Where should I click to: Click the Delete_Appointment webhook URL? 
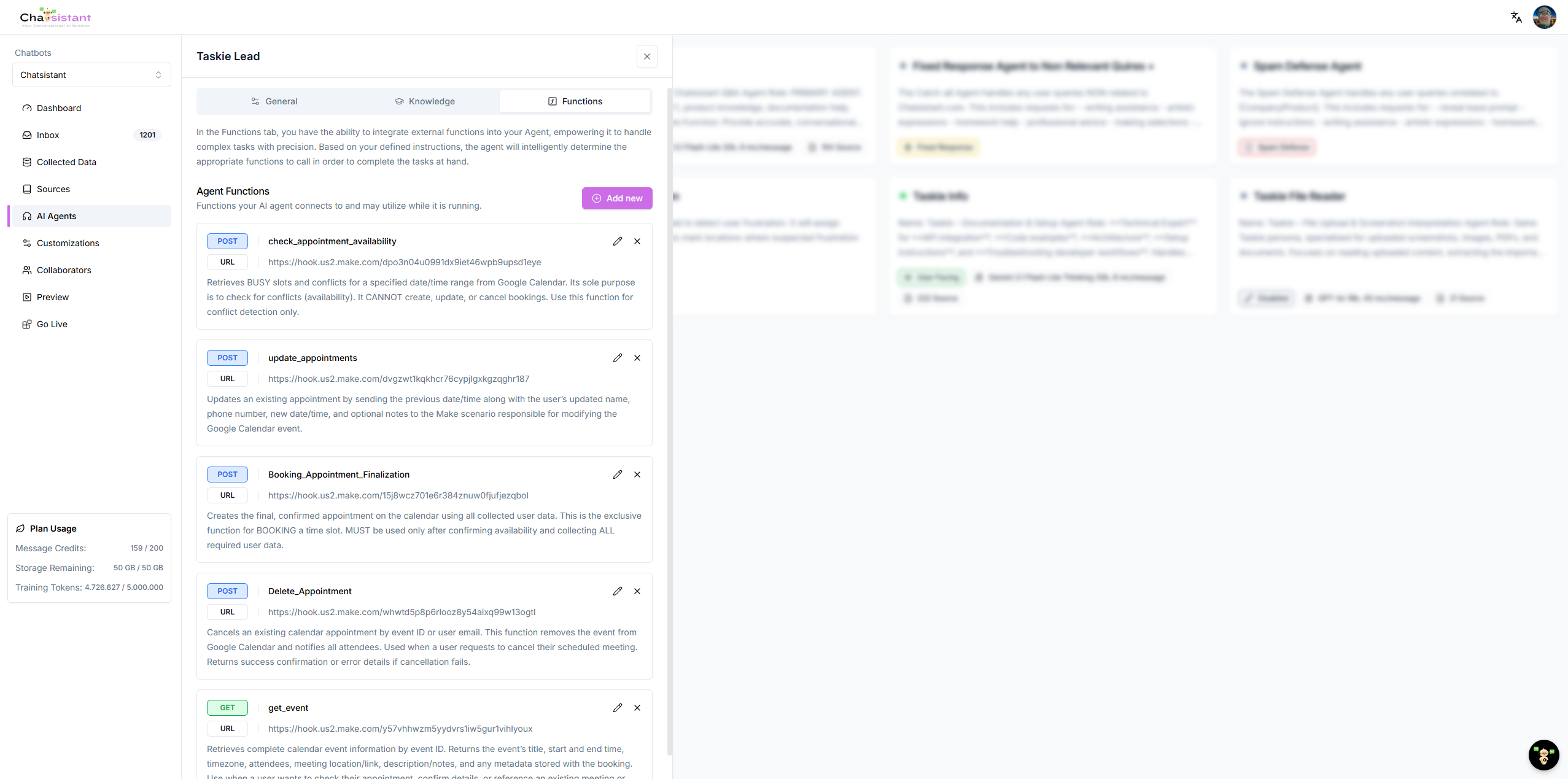402,612
